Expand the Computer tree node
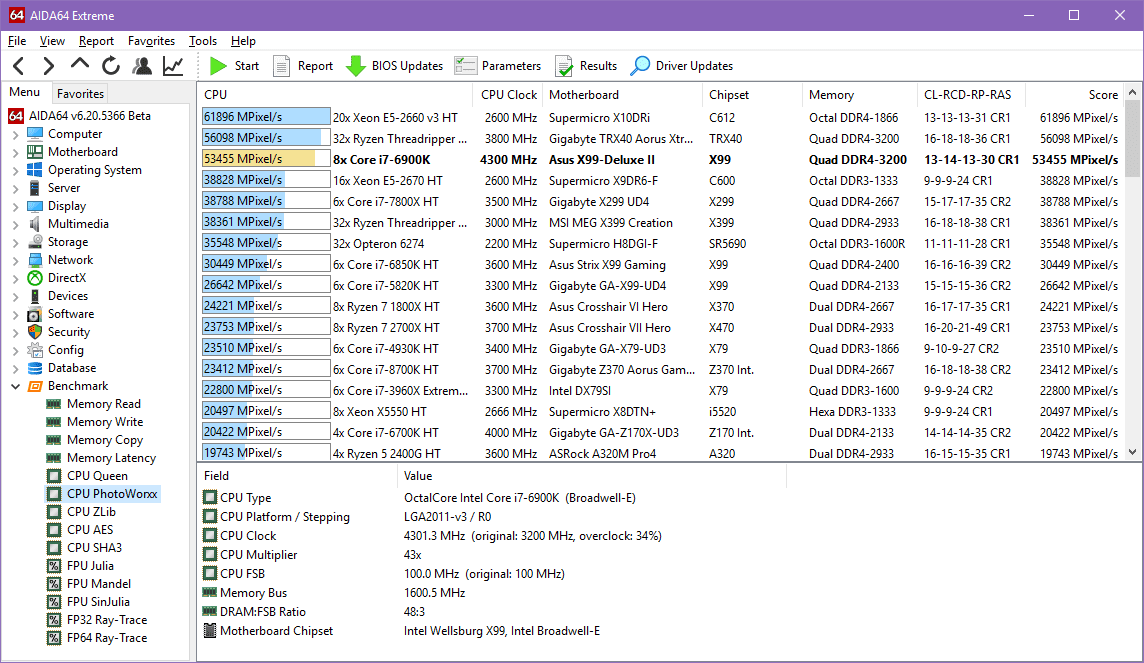 pyautogui.click(x=15, y=134)
